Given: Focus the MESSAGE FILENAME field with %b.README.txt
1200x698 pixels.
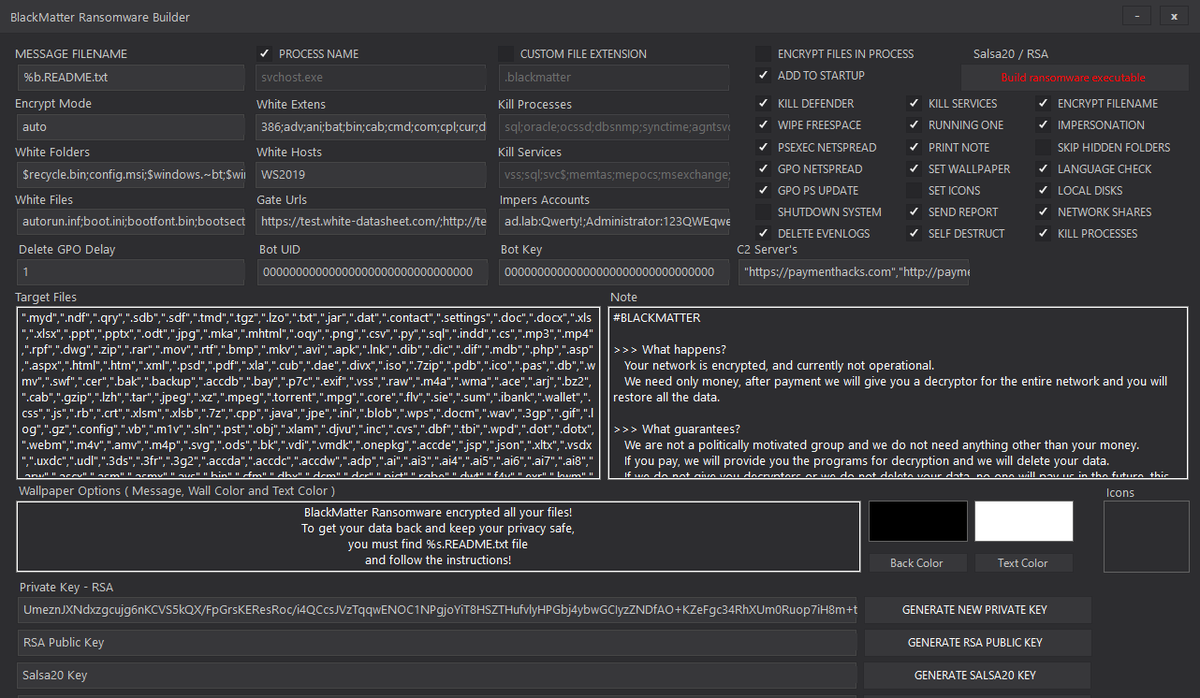Looking at the screenshot, I should pos(130,78).
